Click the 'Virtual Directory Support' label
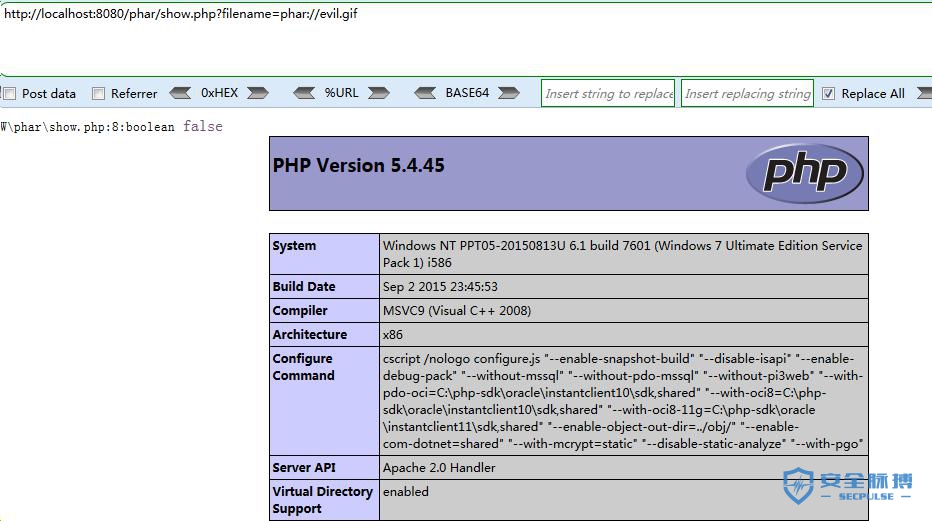 (323, 500)
